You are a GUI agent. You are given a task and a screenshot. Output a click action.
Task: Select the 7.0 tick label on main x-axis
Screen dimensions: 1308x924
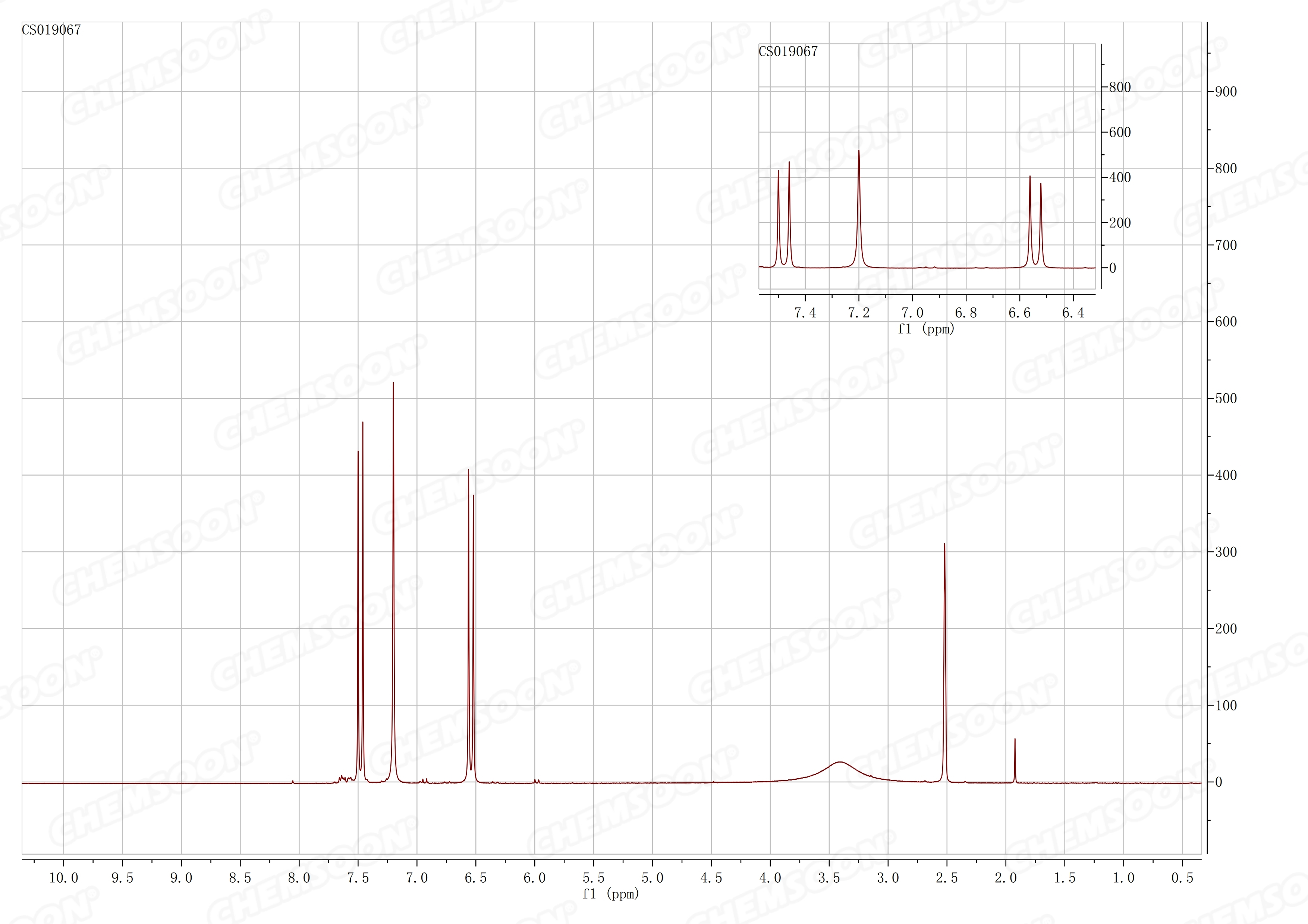[417, 878]
